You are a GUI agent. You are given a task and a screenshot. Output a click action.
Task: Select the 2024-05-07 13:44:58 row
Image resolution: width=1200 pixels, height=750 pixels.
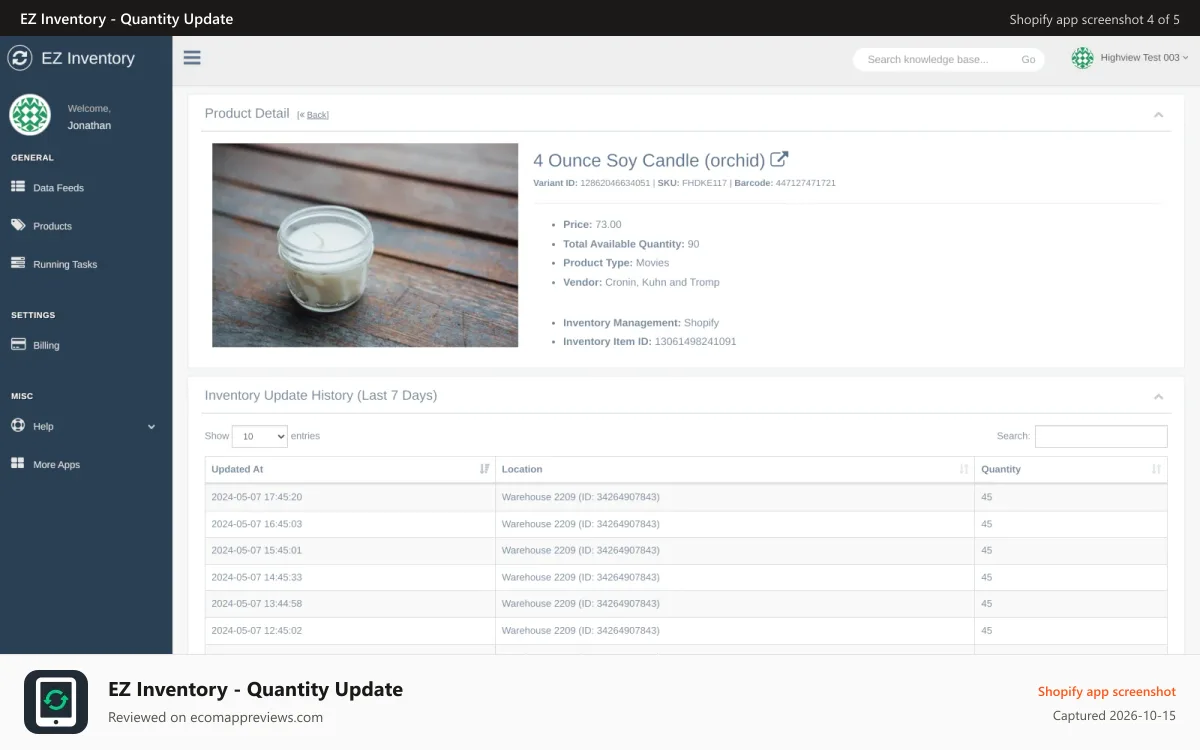[686, 604]
